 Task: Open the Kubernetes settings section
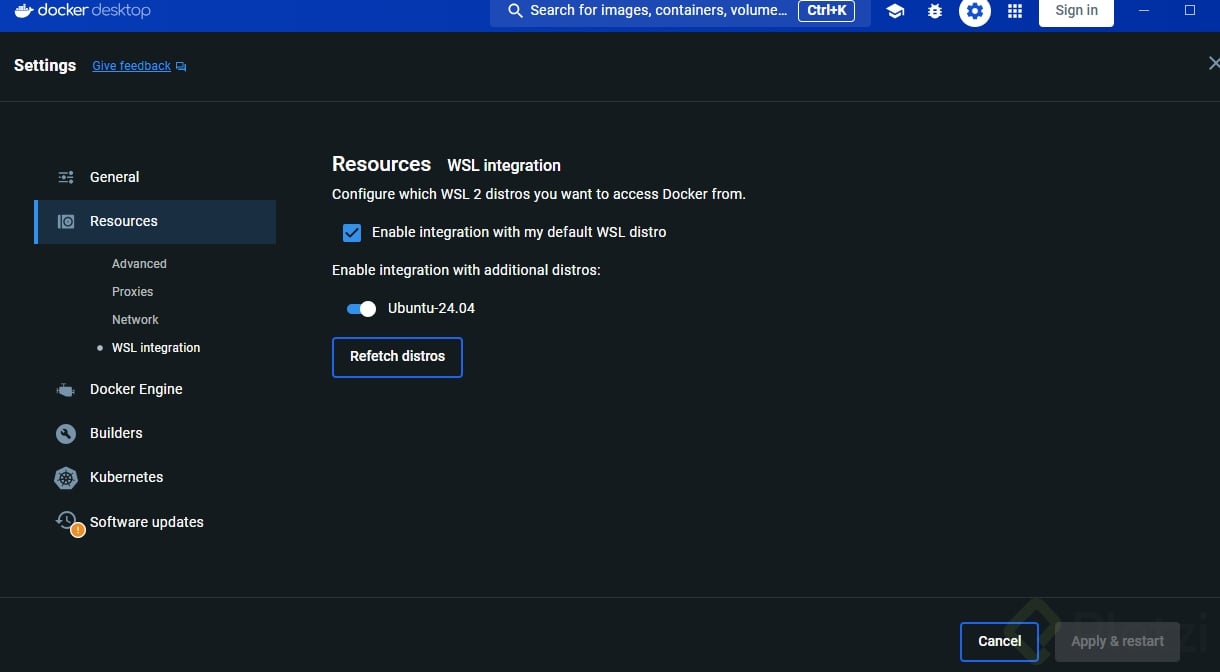click(x=155, y=477)
